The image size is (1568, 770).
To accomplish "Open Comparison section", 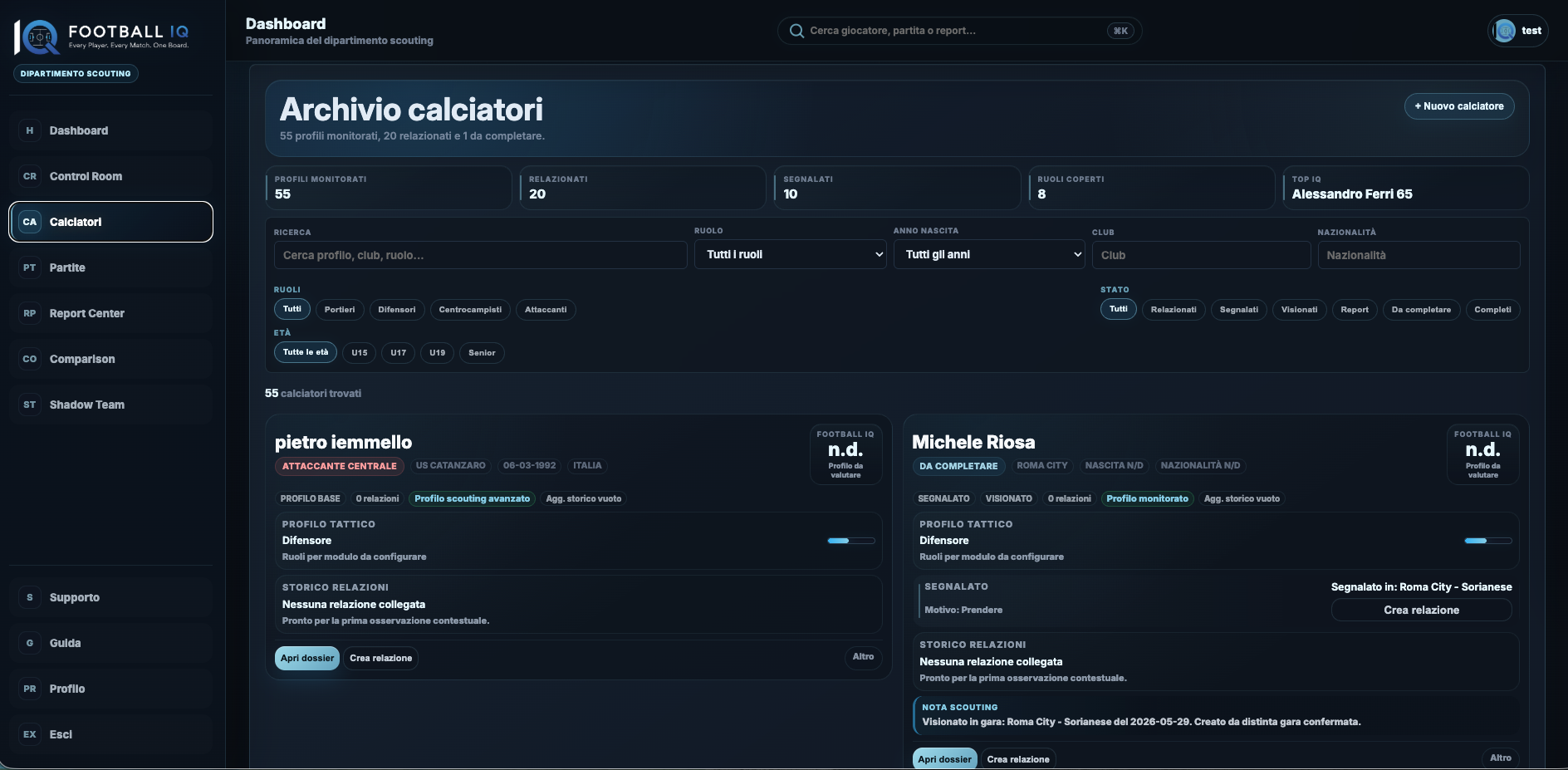I will coord(111,359).
